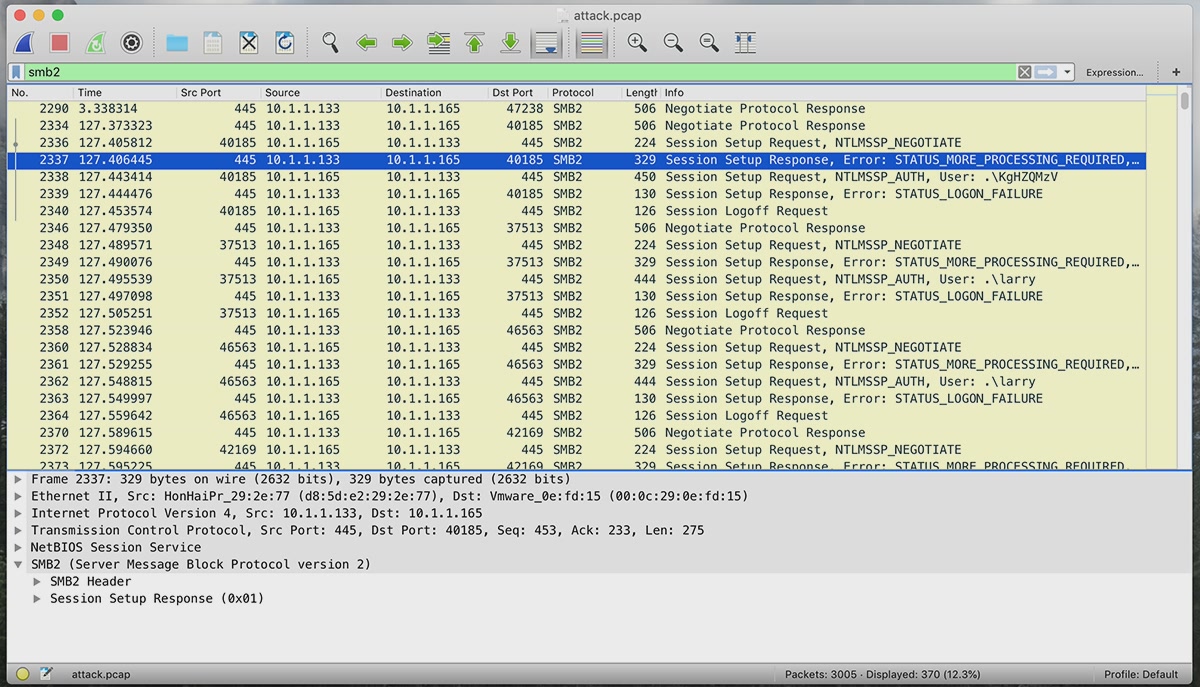Collapse the SMB2 protocol tree

click(18, 564)
